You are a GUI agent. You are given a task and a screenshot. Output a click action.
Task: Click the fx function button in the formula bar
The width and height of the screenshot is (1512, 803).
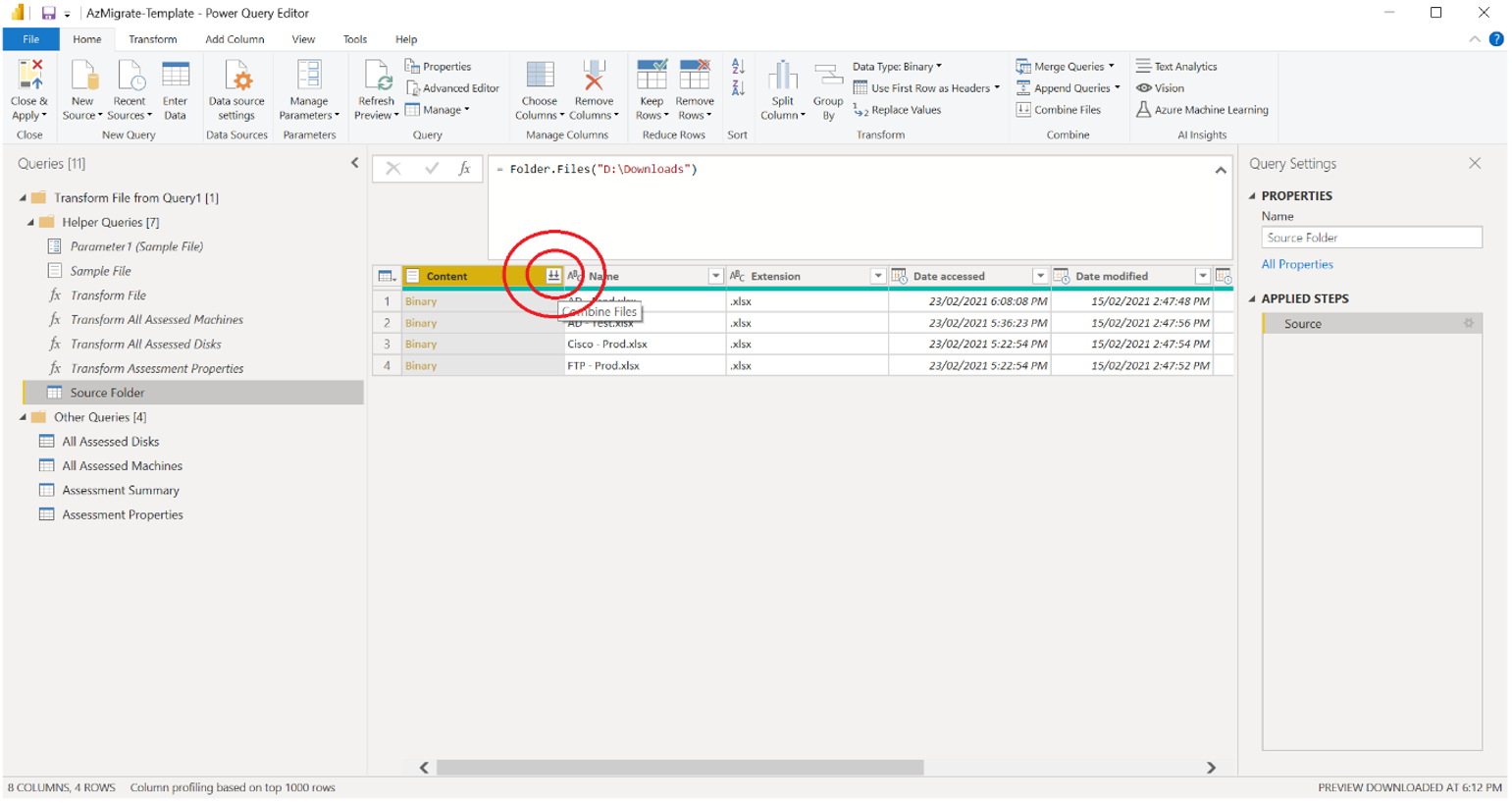465,169
